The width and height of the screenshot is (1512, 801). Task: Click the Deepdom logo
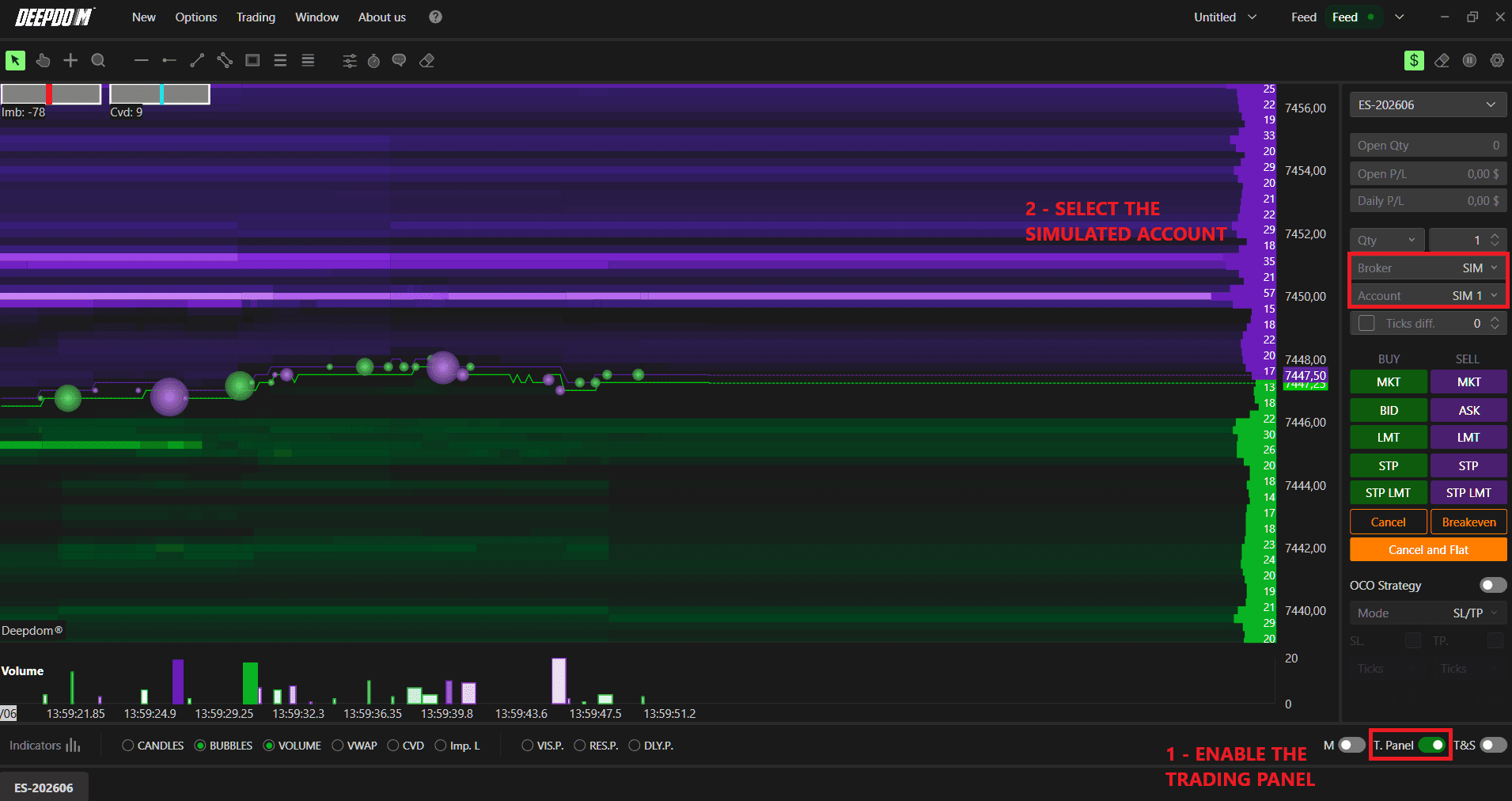pyautogui.click(x=55, y=17)
